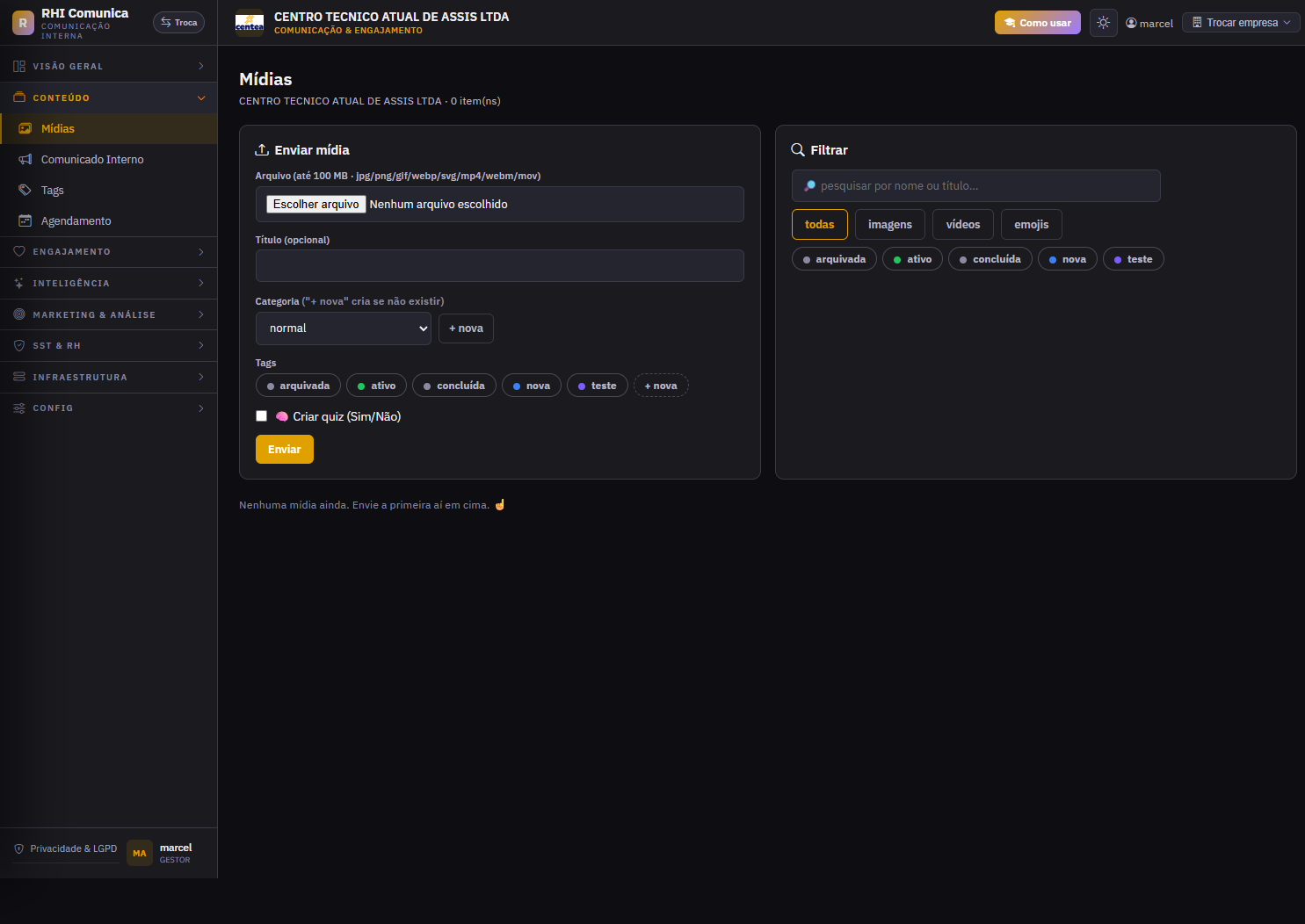This screenshot has width=1305, height=924.
Task: Click + nova category button
Action: (466, 328)
